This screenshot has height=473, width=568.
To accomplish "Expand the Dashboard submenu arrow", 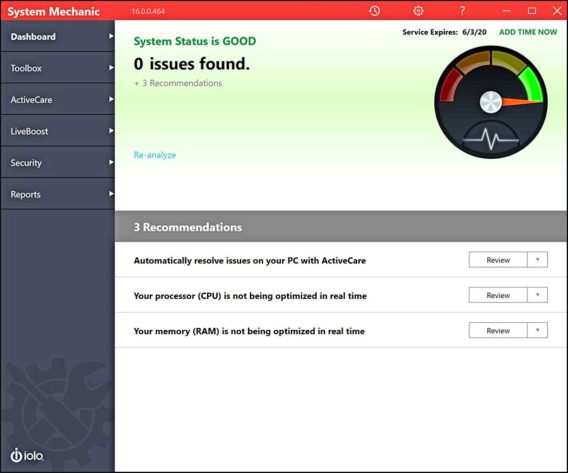I will pyautogui.click(x=111, y=36).
